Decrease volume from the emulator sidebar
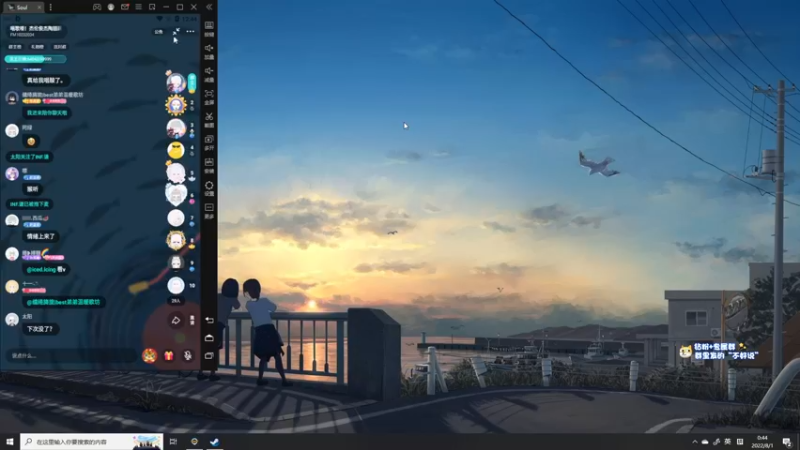 coord(209,73)
